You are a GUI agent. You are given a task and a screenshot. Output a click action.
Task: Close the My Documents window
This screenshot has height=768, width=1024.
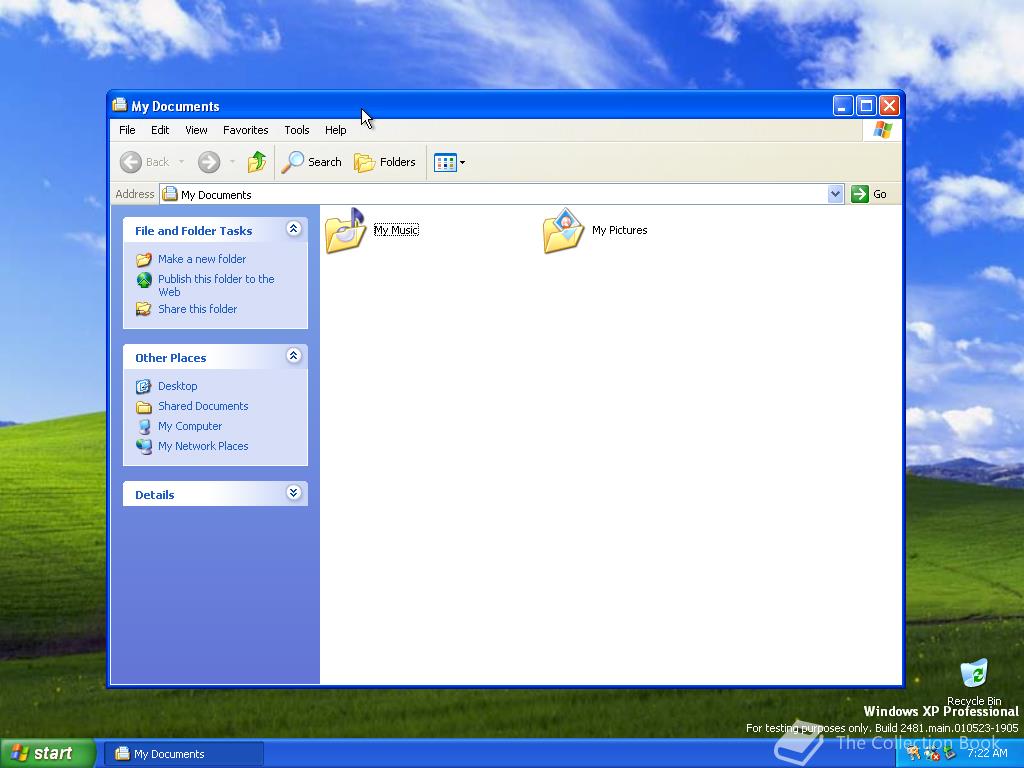tap(889, 105)
